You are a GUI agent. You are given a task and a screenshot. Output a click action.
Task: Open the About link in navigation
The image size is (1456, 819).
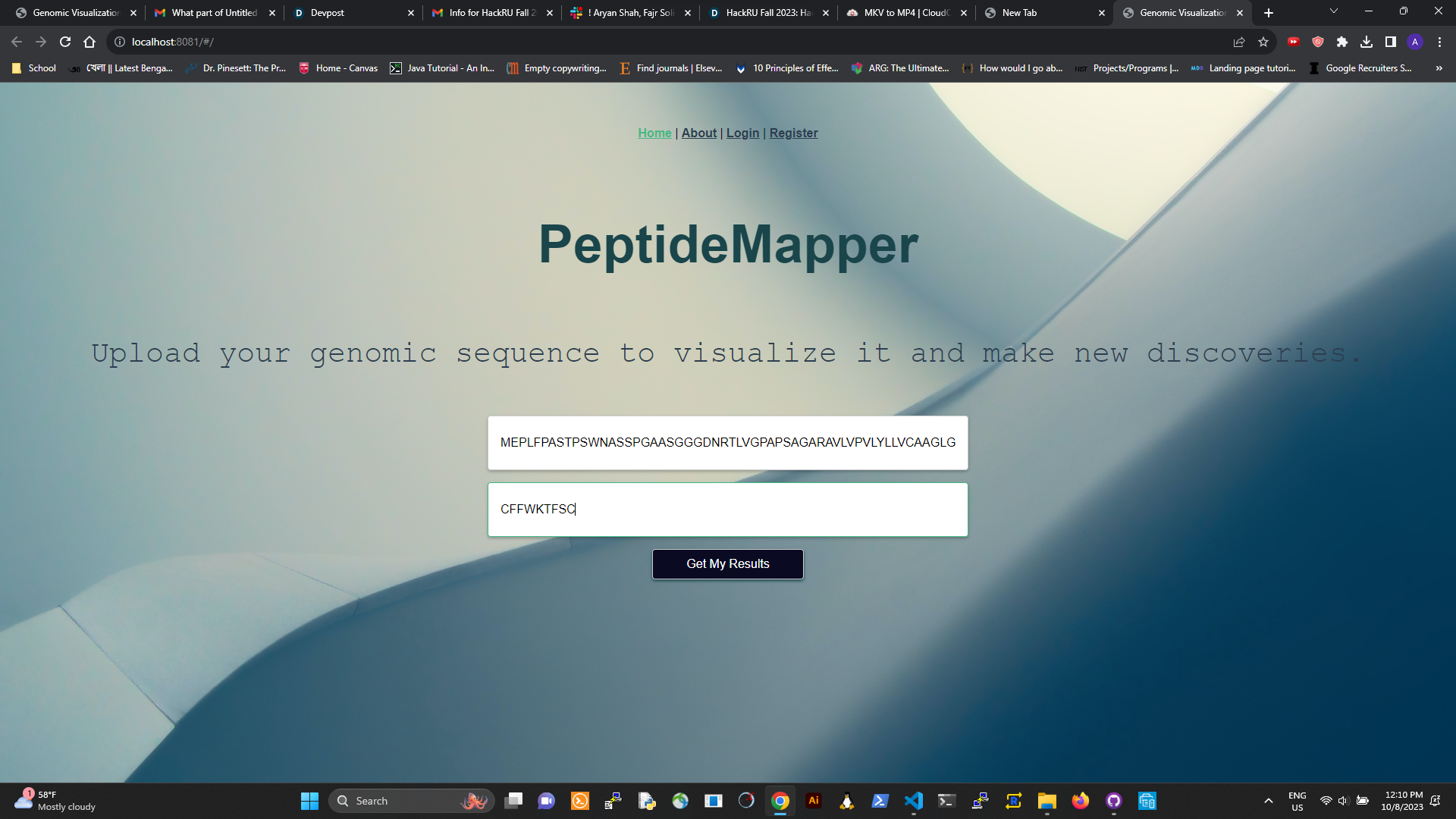(x=698, y=133)
